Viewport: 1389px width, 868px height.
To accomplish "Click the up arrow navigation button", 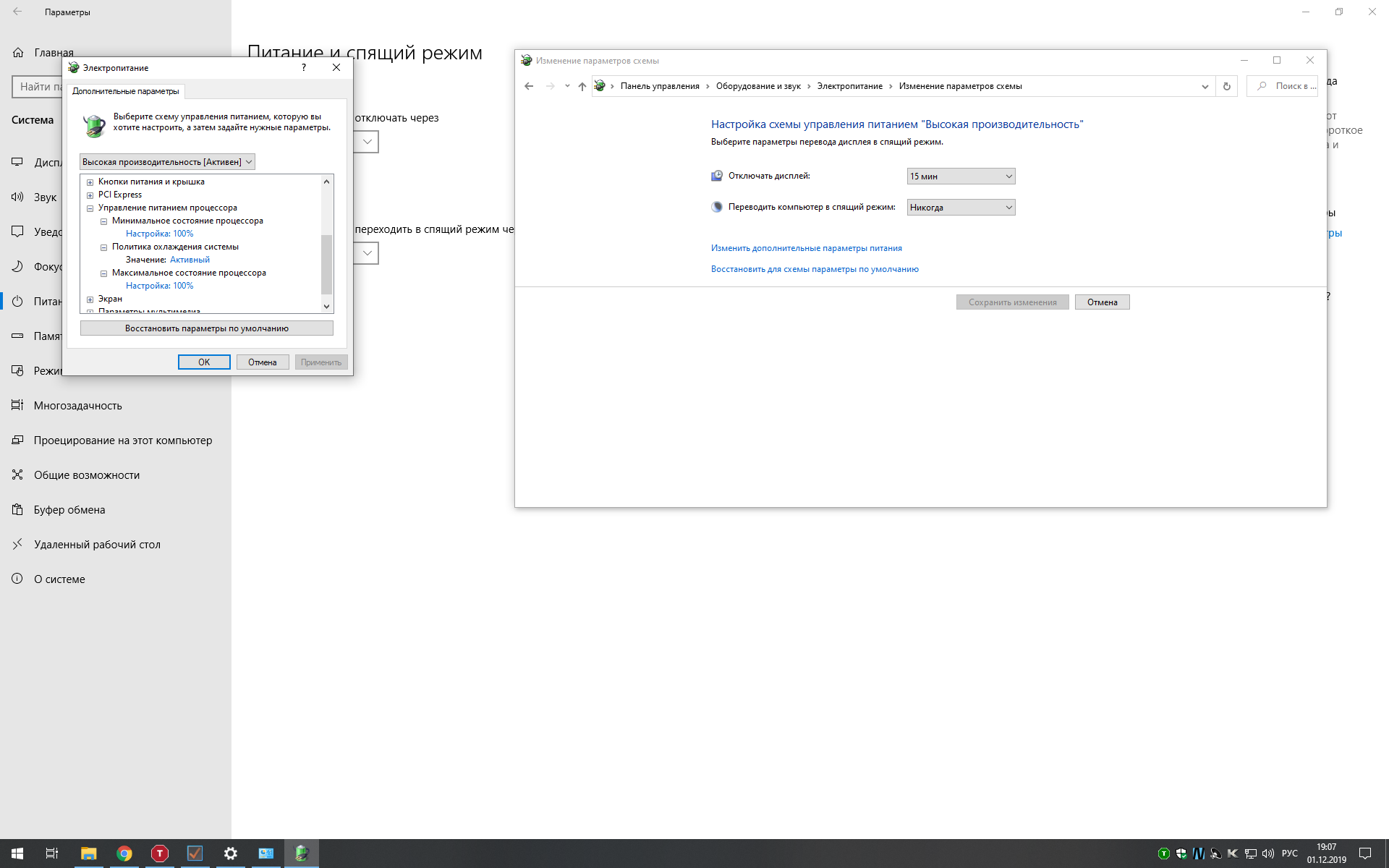I will coord(582,86).
